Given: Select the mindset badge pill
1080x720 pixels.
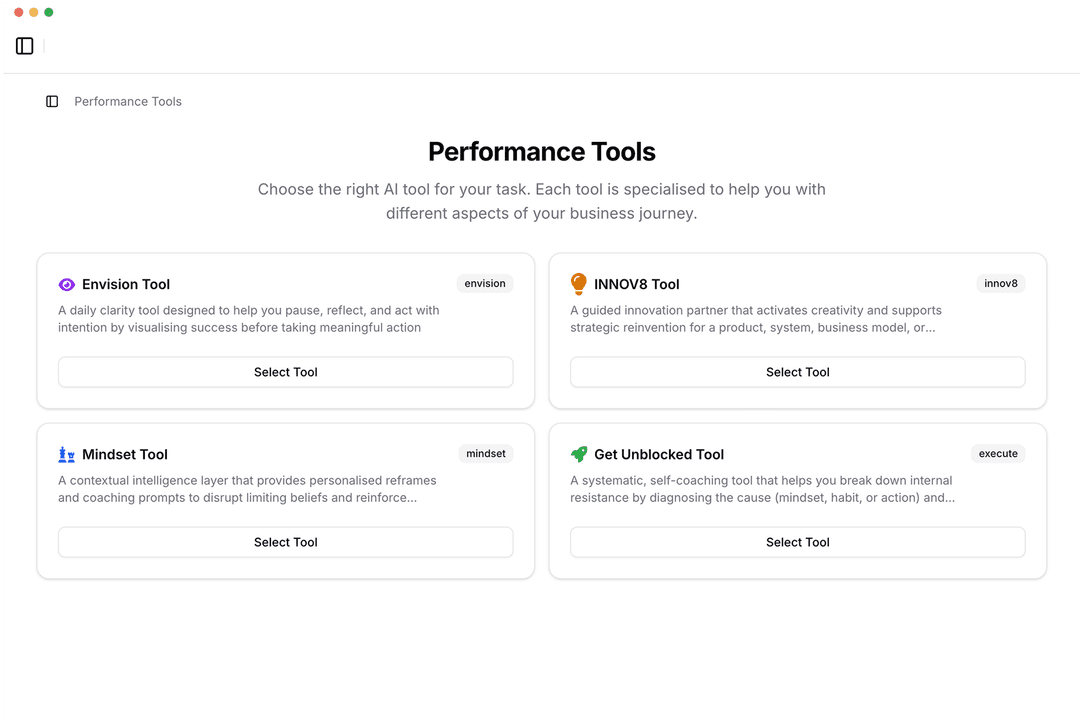Looking at the screenshot, I should point(485,453).
